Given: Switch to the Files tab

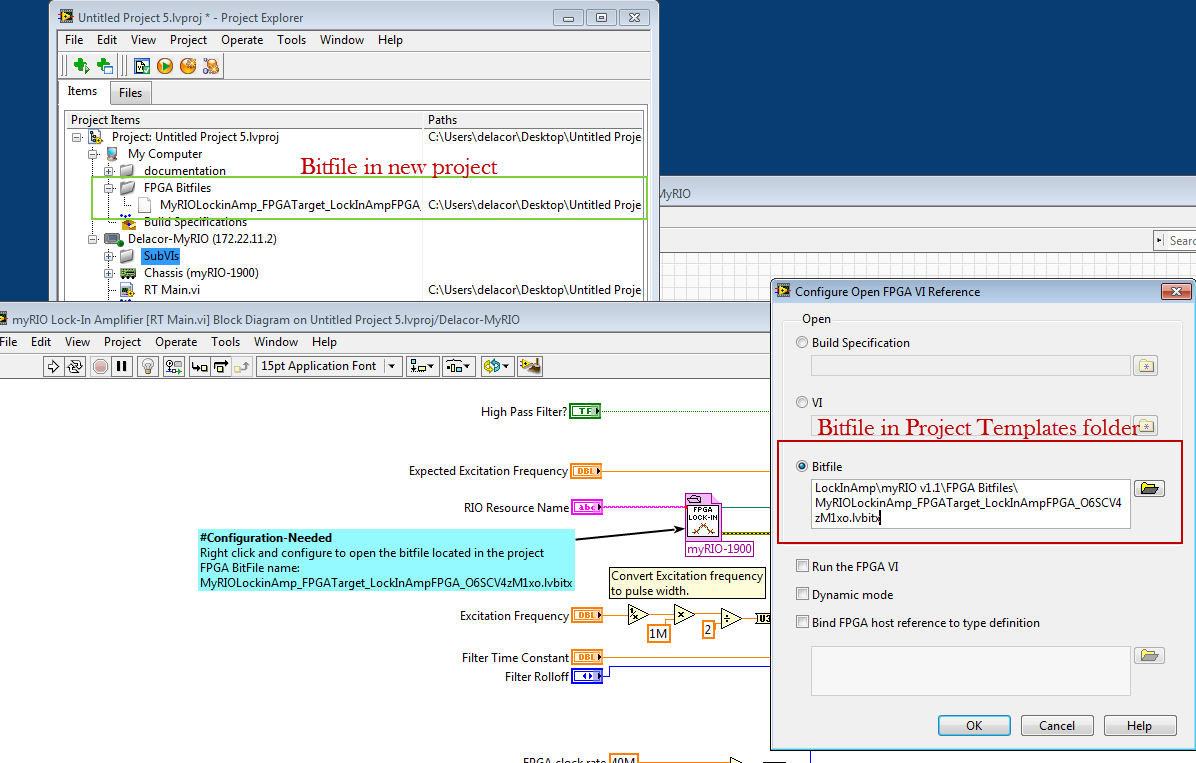Looking at the screenshot, I should 130,93.
